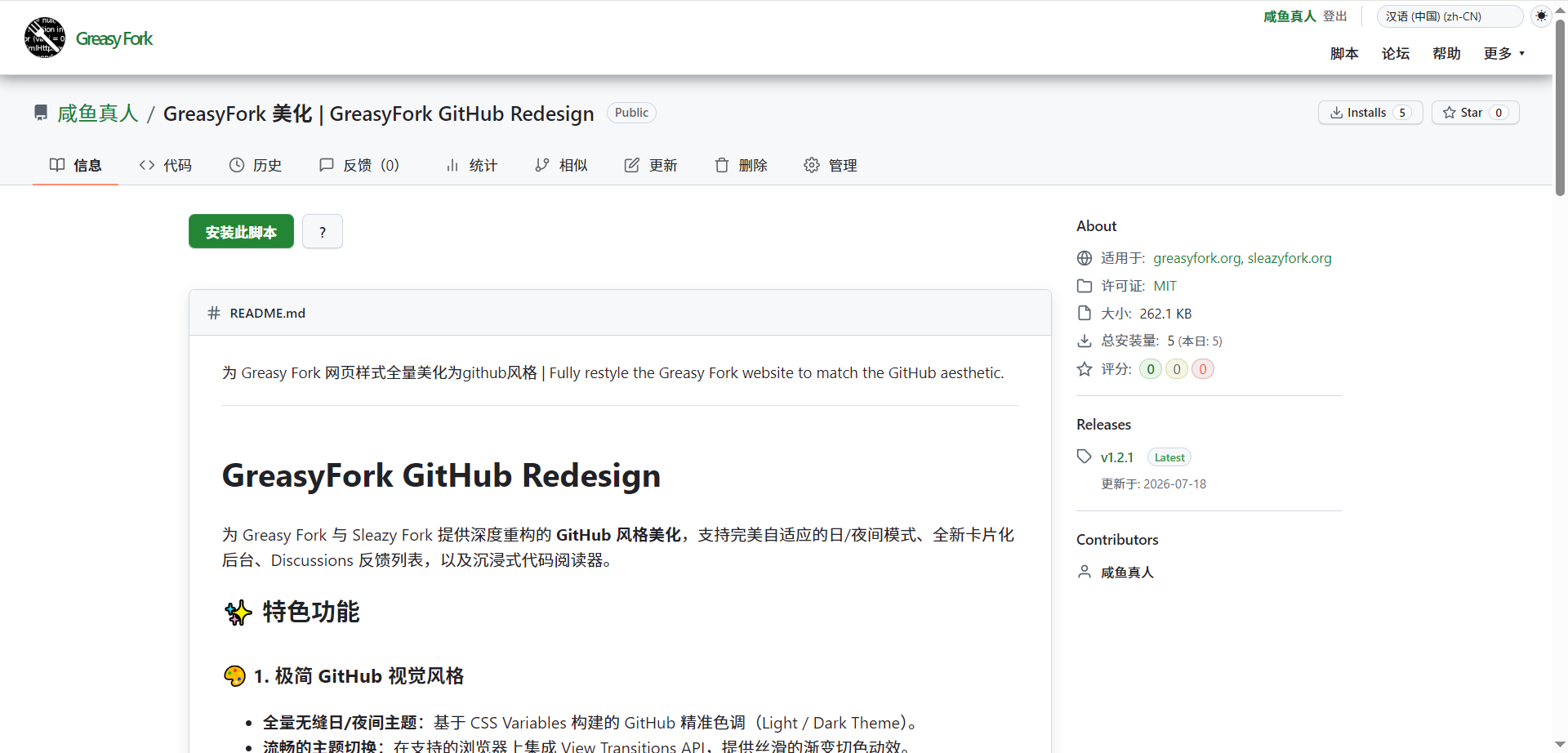Open the greasyfork.org applies-to link
The height and width of the screenshot is (753, 1568).
[x=1197, y=258]
